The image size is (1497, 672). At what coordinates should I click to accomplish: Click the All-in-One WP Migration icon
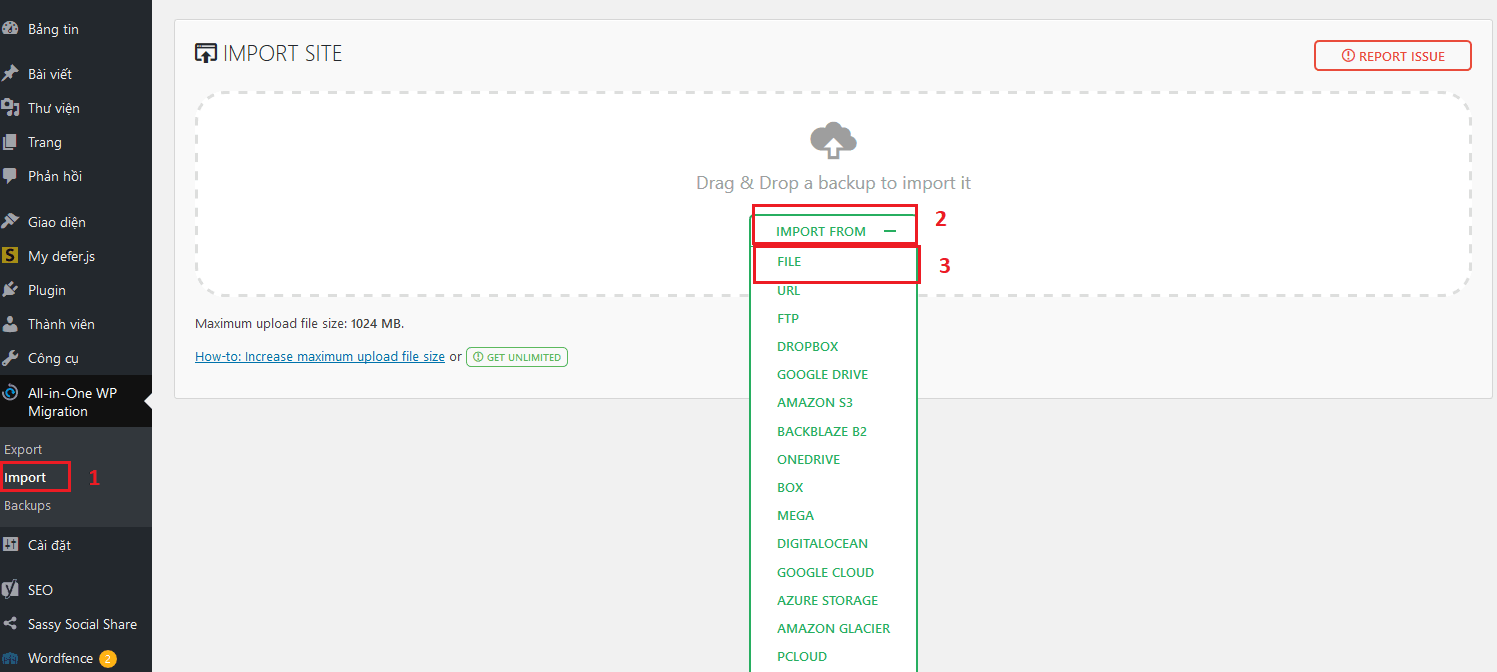[10, 393]
